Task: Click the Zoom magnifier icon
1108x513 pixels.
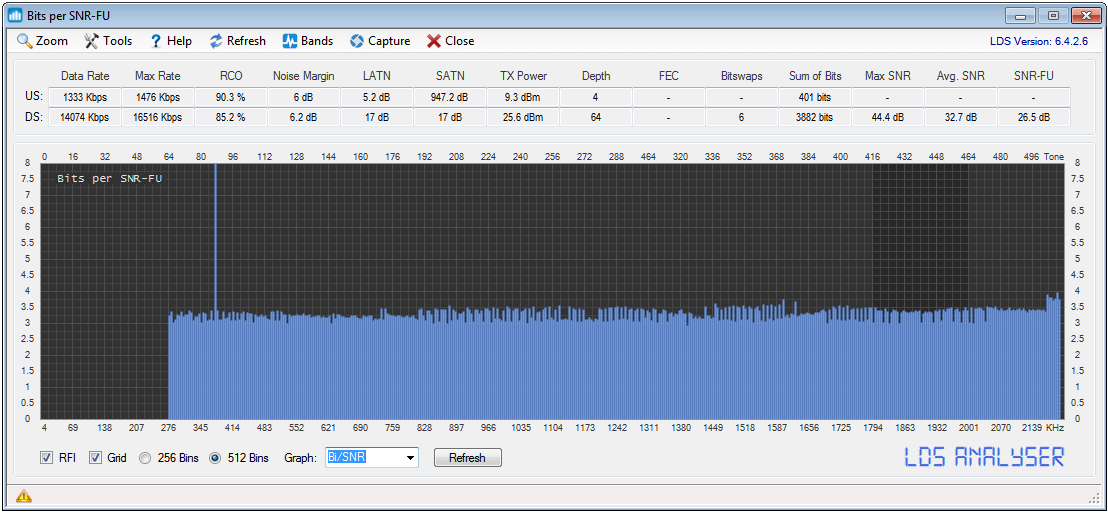Action: (25, 41)
